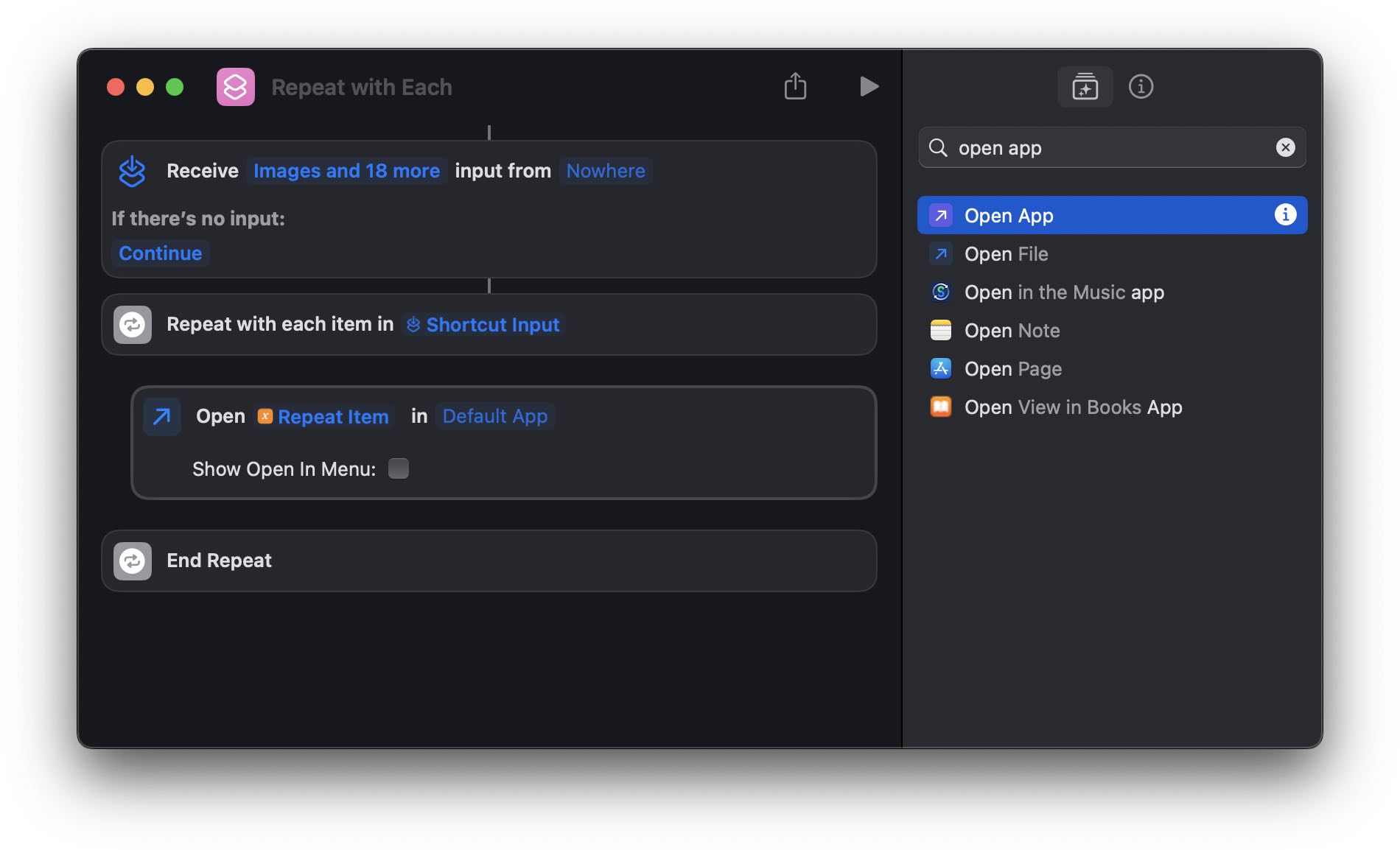This screenshot has height=850, width=1400.
Task: Click the Shazam icon beside Music action
Action: point(940,292)
